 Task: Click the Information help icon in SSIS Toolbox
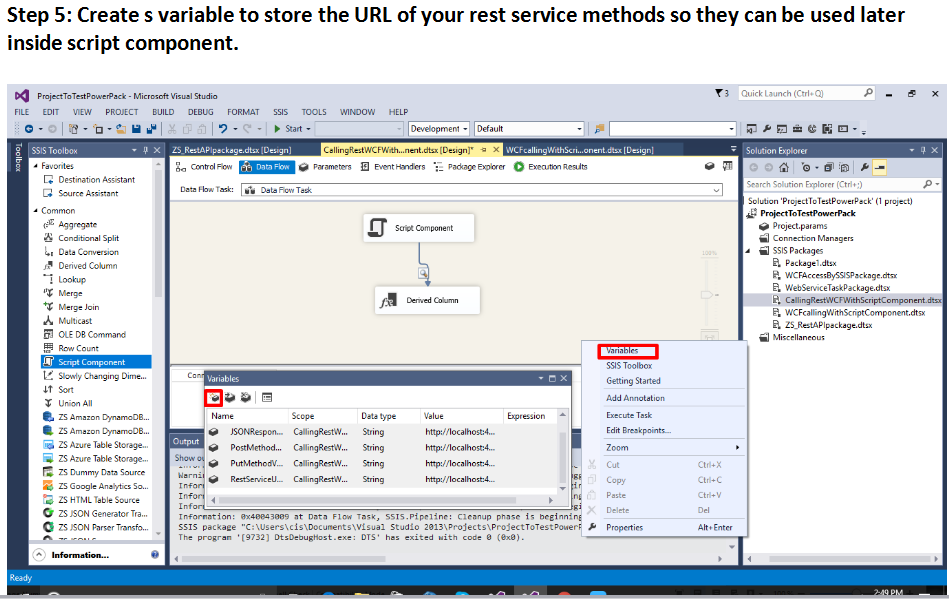(155, 554)
